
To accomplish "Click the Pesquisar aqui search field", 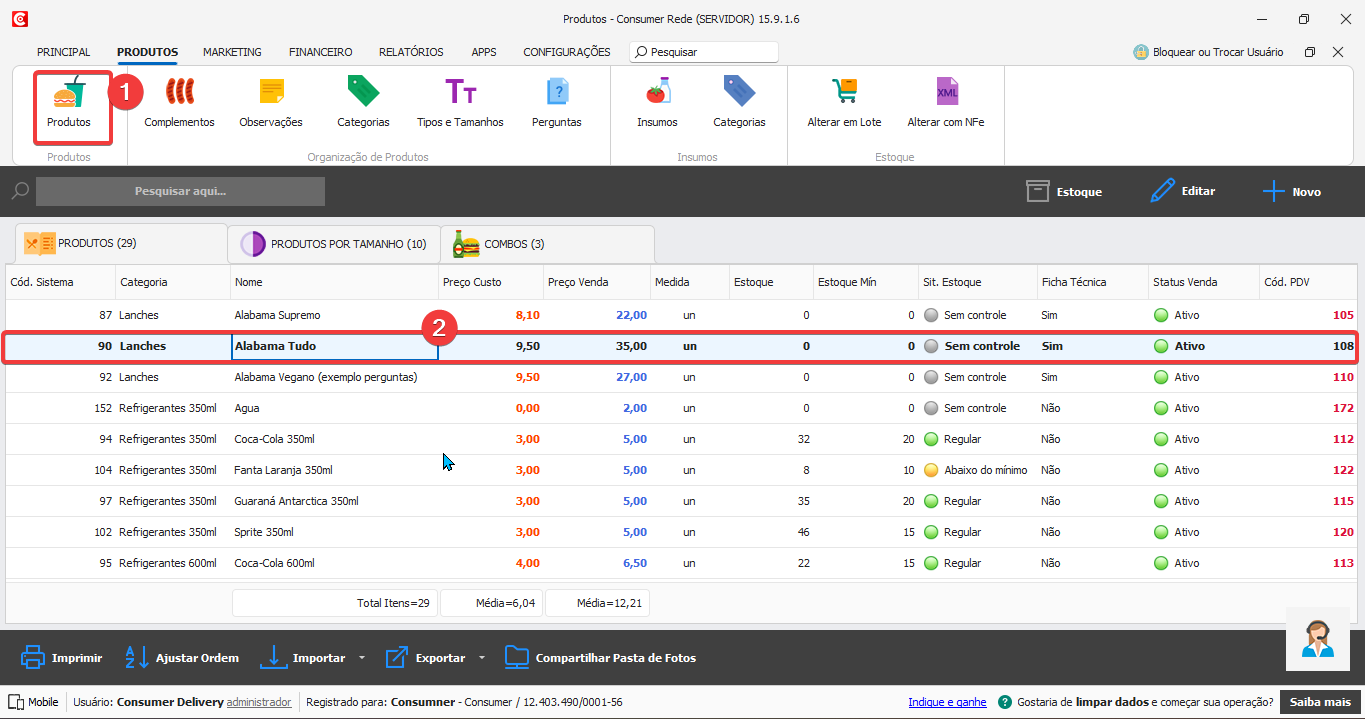I will (180, 191).
